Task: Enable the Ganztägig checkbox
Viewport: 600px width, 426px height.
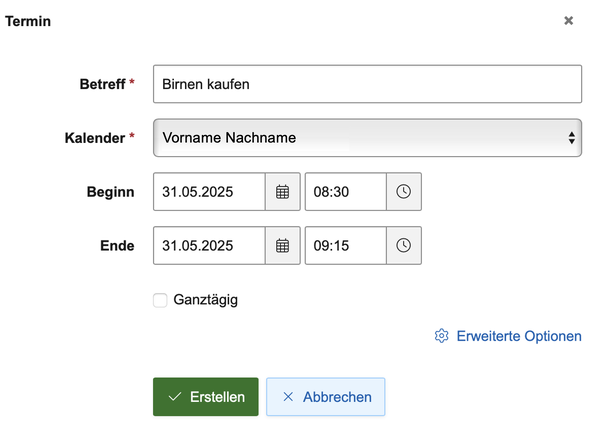Action: [x=160, y=300]
